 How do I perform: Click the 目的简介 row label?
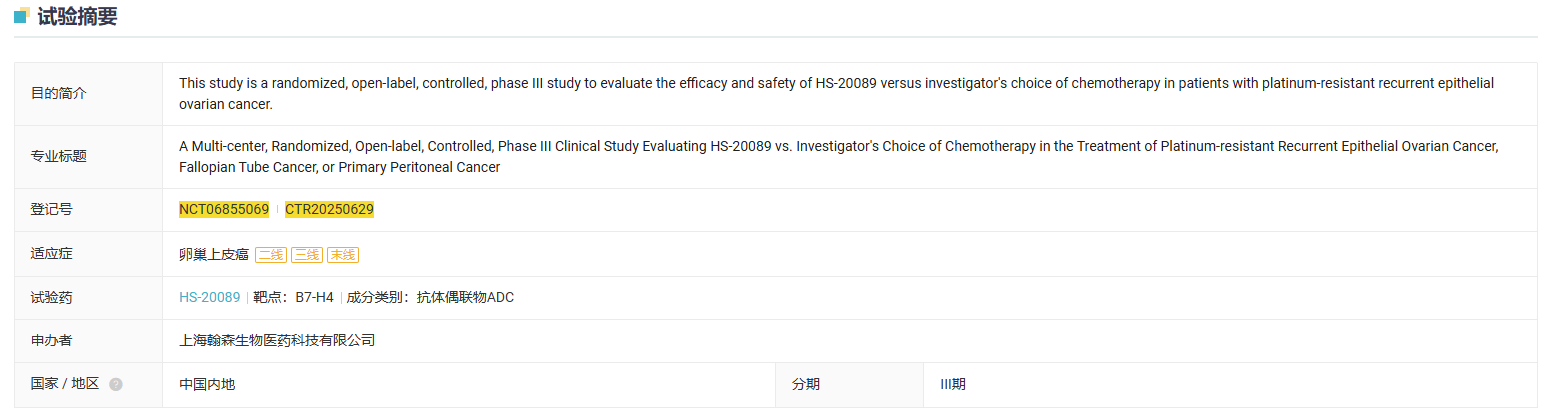pos(59,93)
